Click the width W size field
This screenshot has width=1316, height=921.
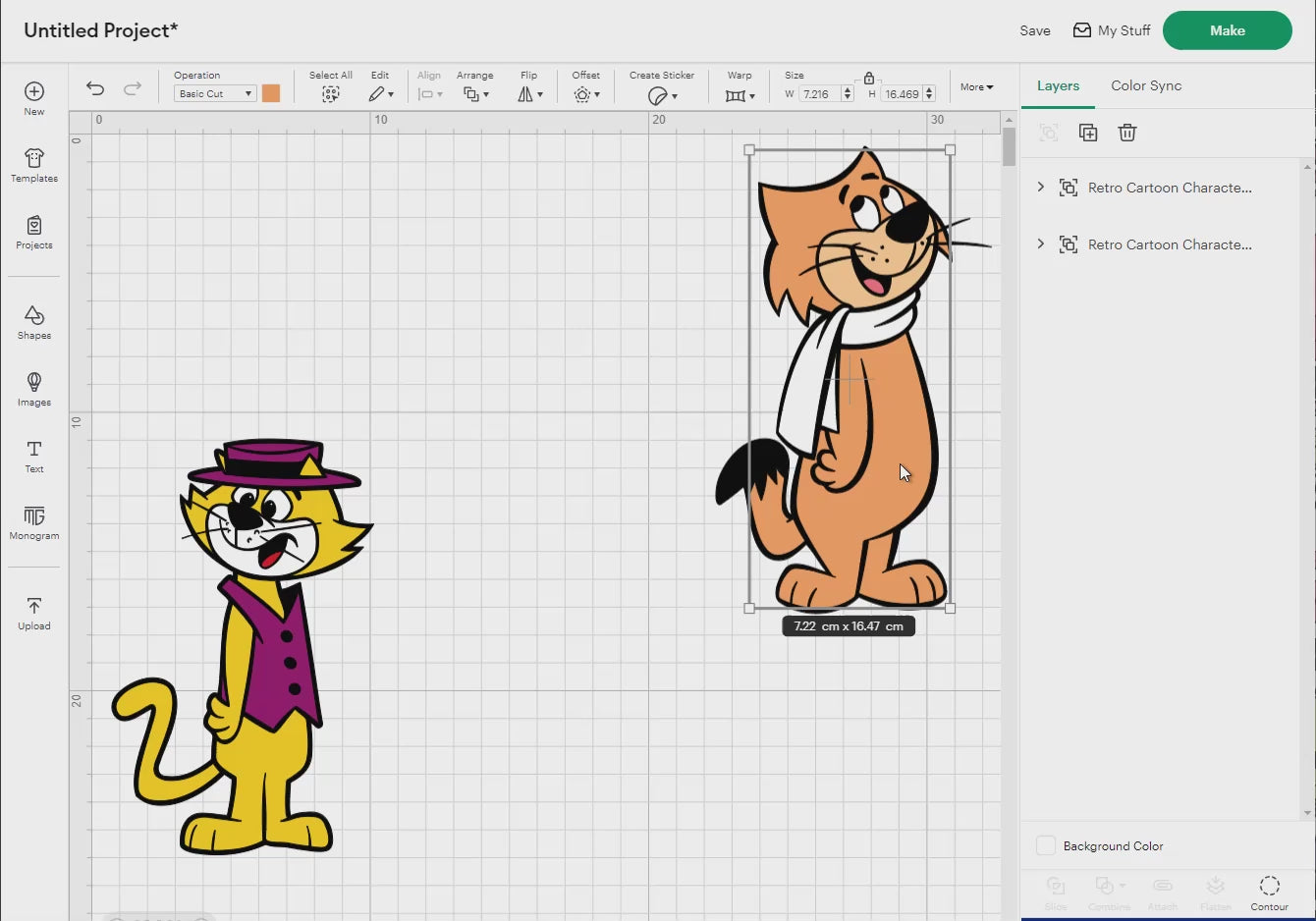[820, 94]
